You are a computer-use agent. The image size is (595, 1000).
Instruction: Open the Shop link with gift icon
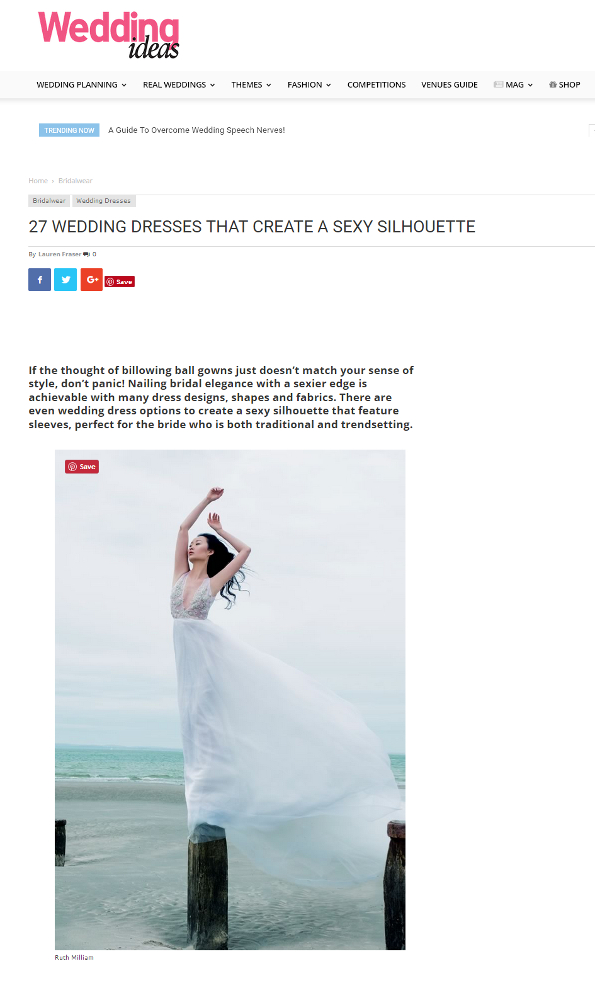coord(564,85)
